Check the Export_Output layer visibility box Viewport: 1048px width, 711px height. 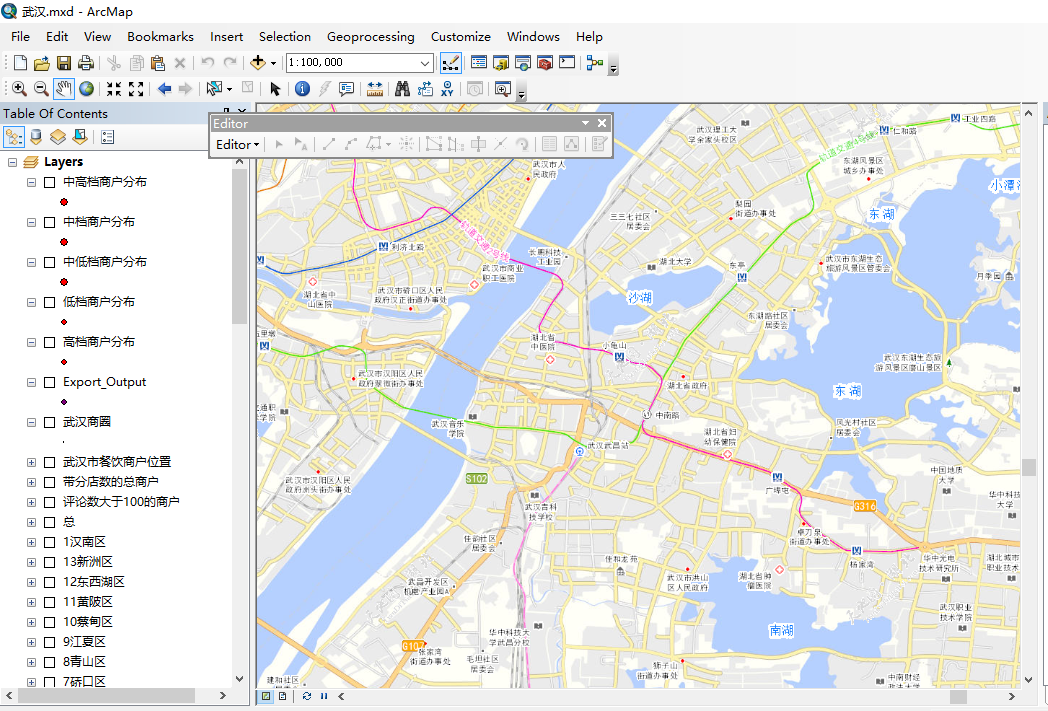pyautogui.click(x=49, y=382)
